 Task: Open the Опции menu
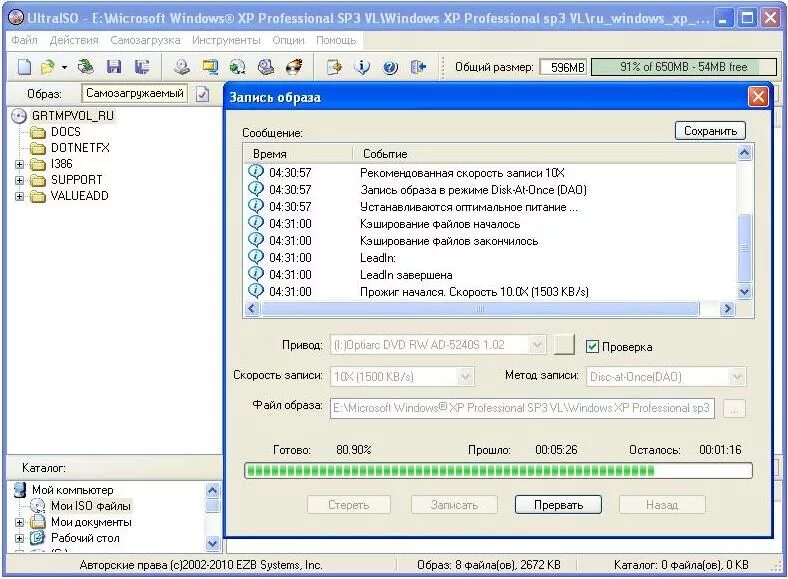click(288, 40)
